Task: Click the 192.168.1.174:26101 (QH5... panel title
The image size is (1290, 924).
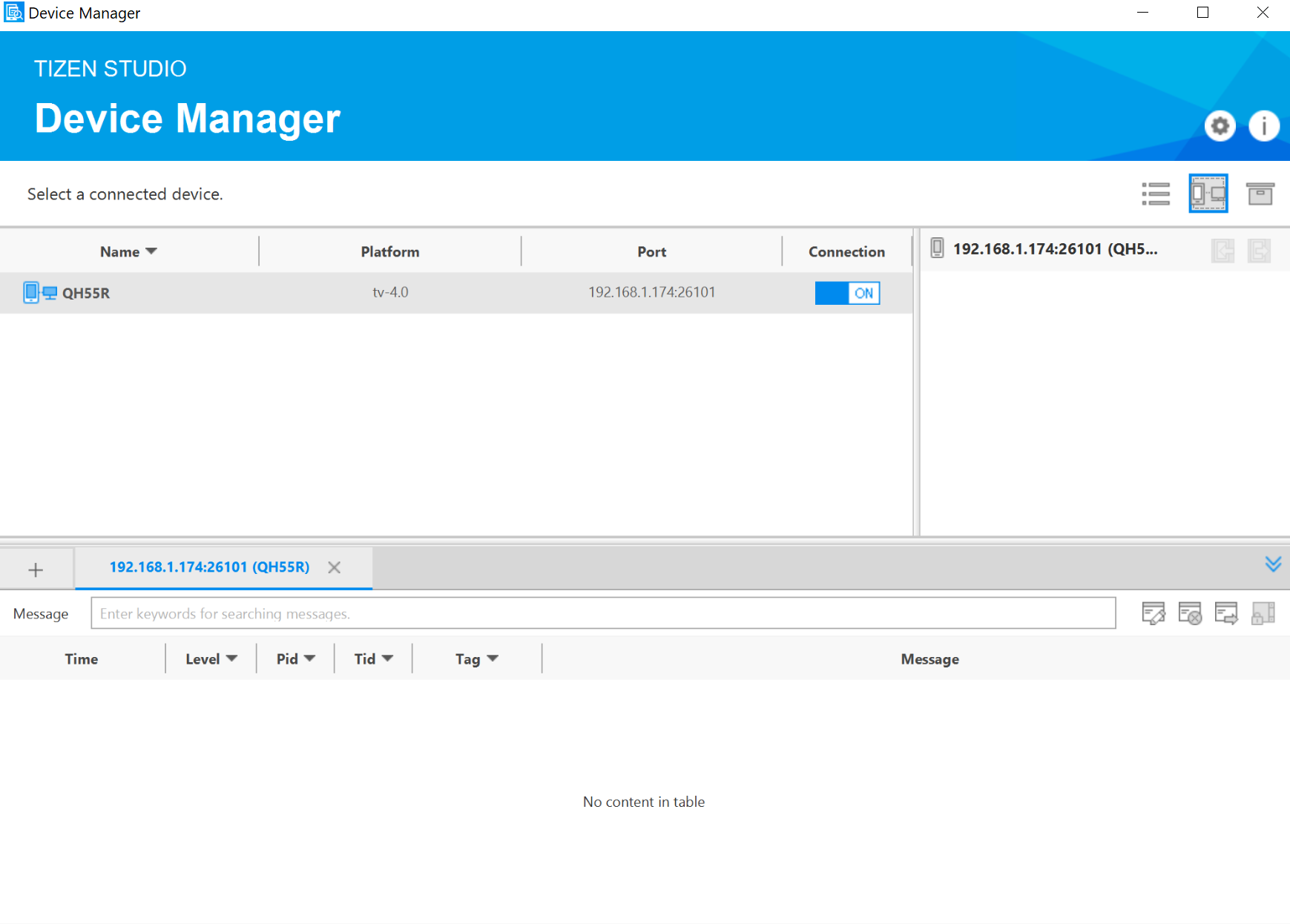Action: point(1055,249)
